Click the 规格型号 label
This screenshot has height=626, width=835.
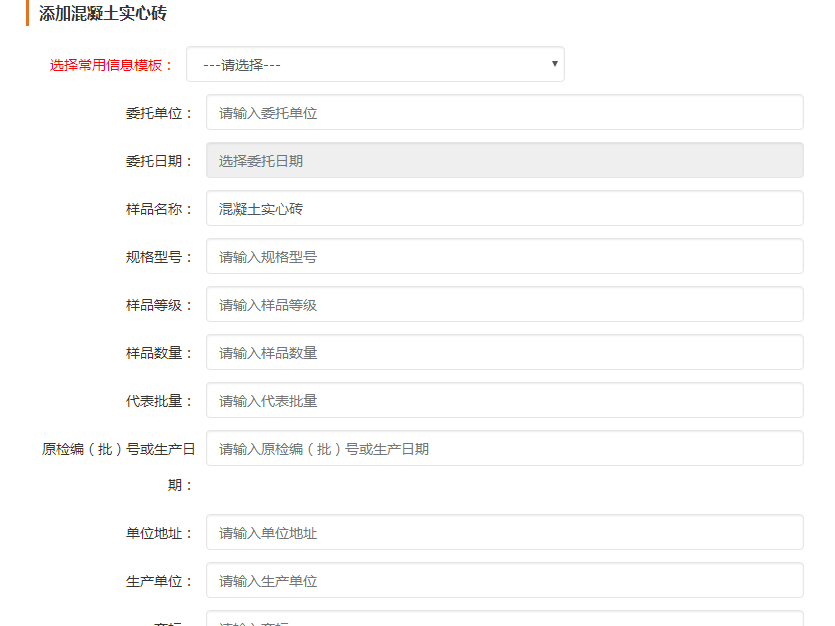point(159,257)
